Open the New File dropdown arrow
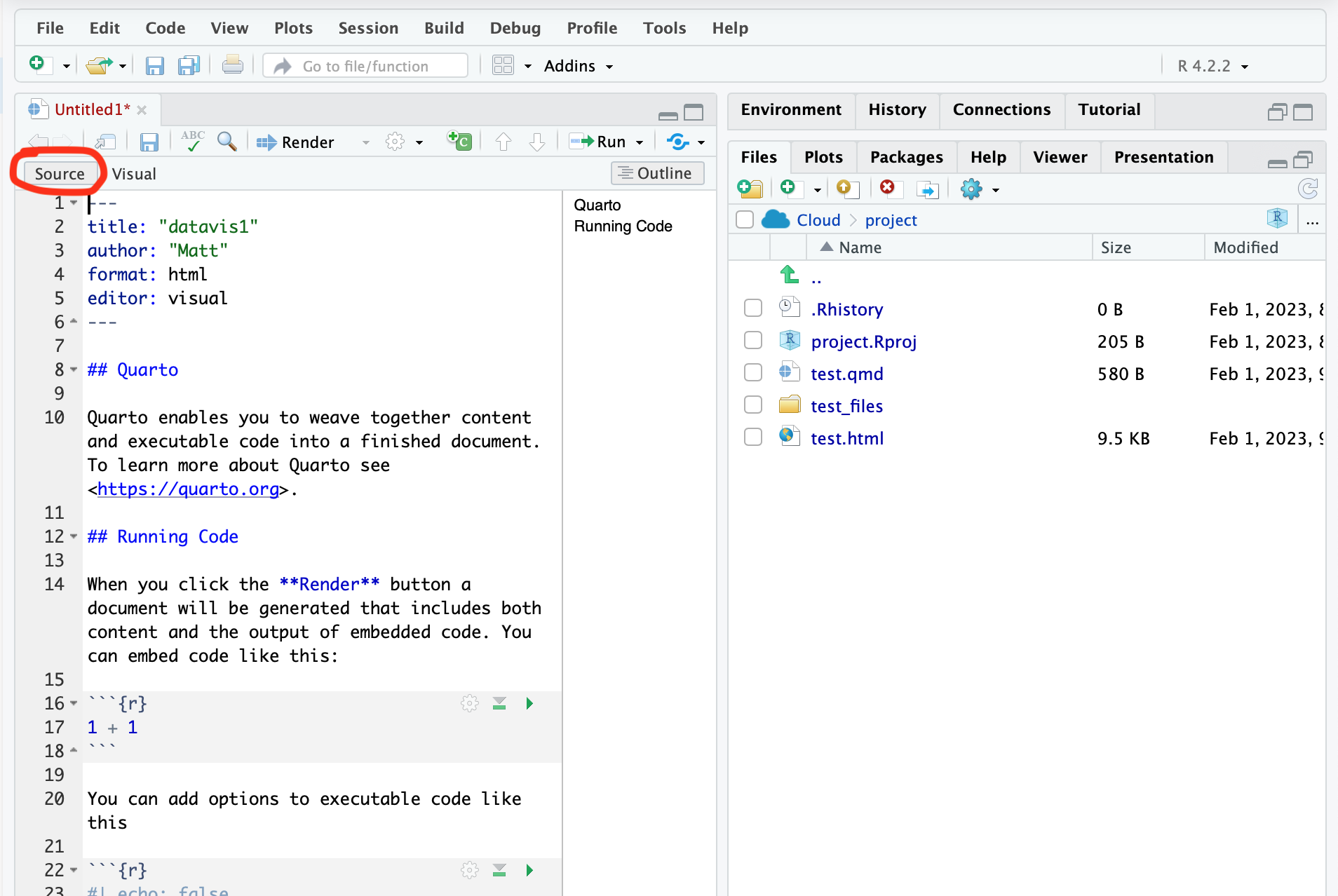Image resolution: width=1338 pixels, height=896 pixels. [67, 67]
